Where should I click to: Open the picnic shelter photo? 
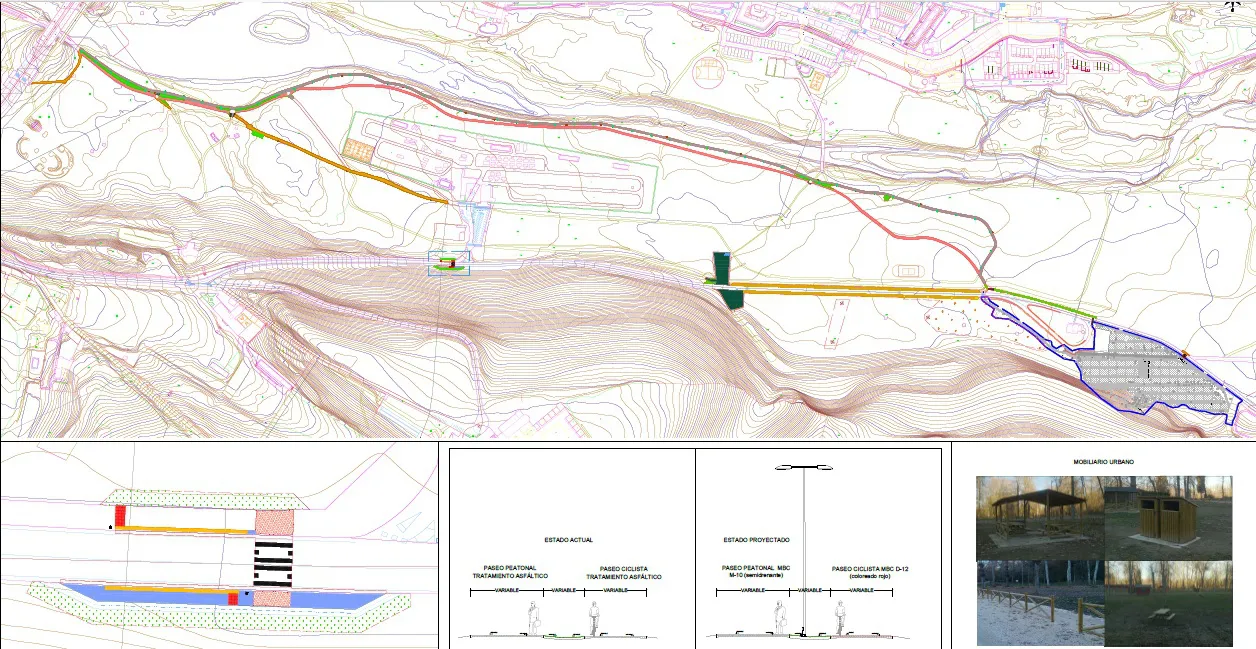click(x=1040, y=518)
